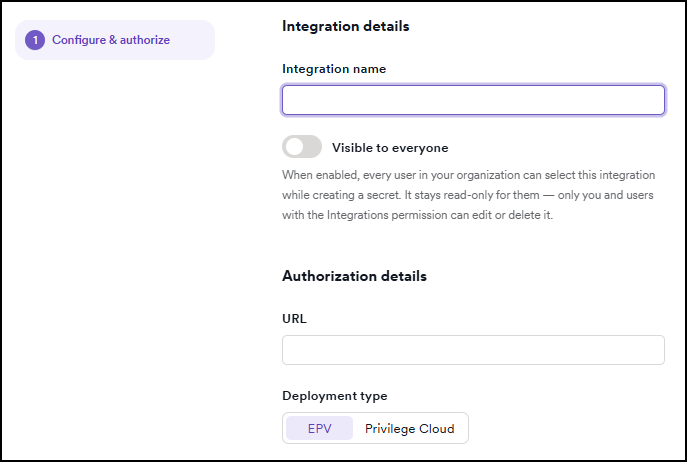The height and width of the screenshot is (462, 687).
Task: Click the Integration details heading
Action: click(x=346, y=26)
